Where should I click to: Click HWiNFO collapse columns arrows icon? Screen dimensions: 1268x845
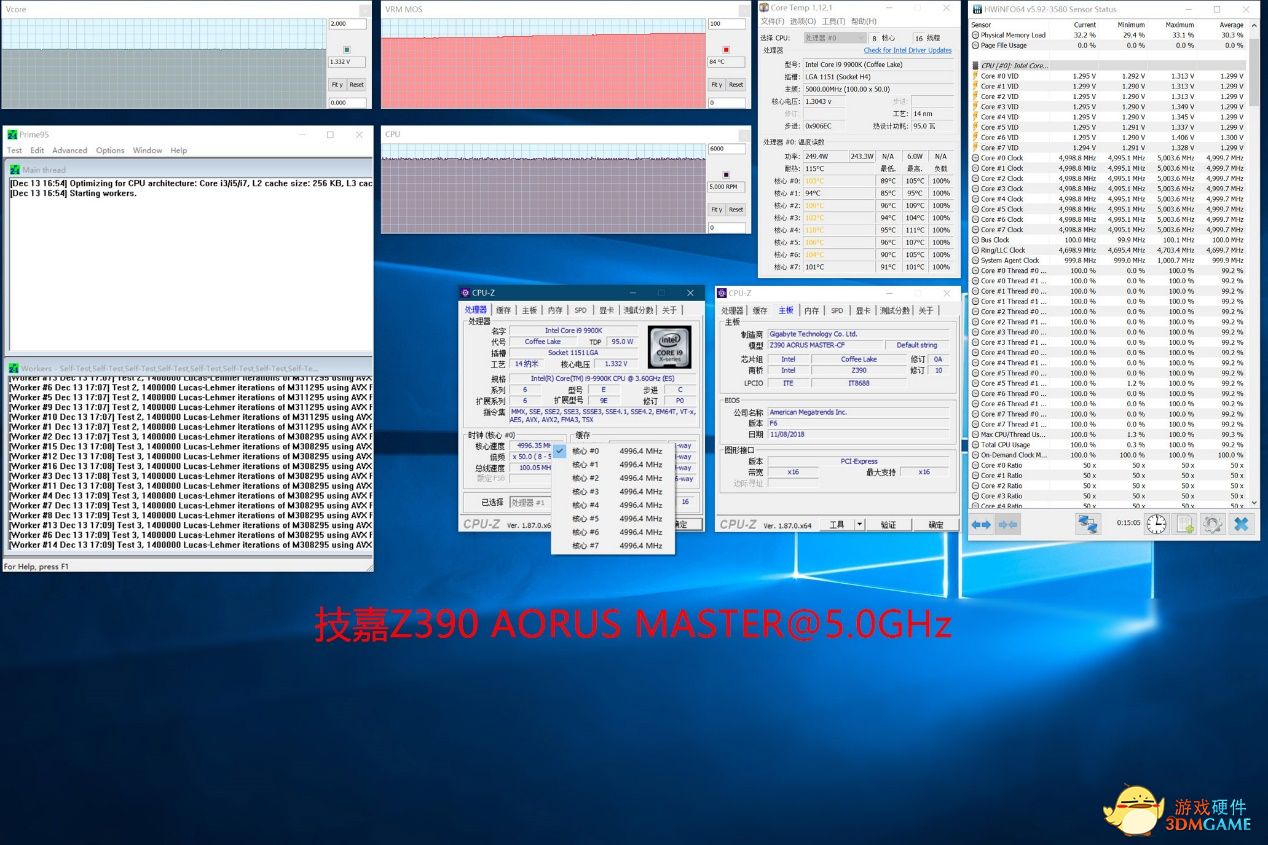tap(1008, 524)
